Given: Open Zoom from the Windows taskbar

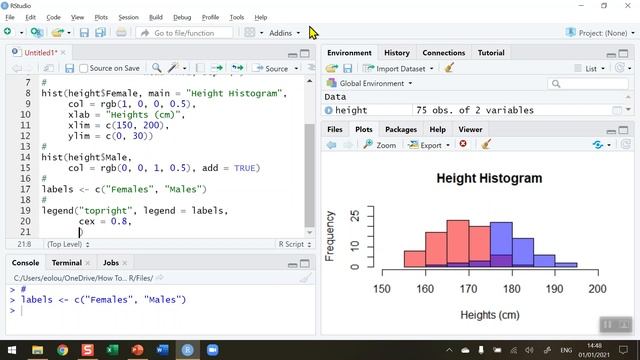Looking at the screenshot, I should point(212,350).
